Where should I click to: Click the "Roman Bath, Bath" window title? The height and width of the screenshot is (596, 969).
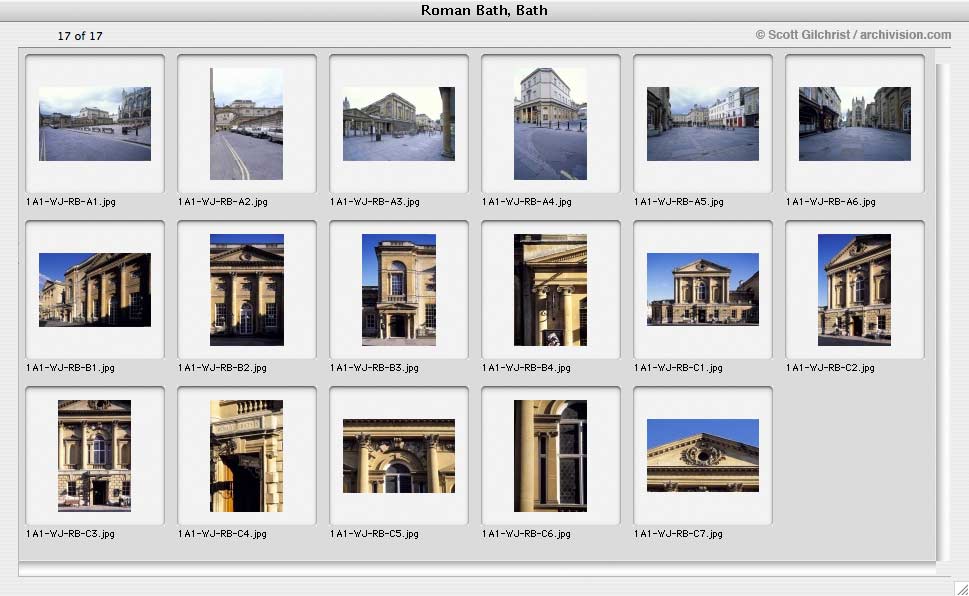click(484, 10)
